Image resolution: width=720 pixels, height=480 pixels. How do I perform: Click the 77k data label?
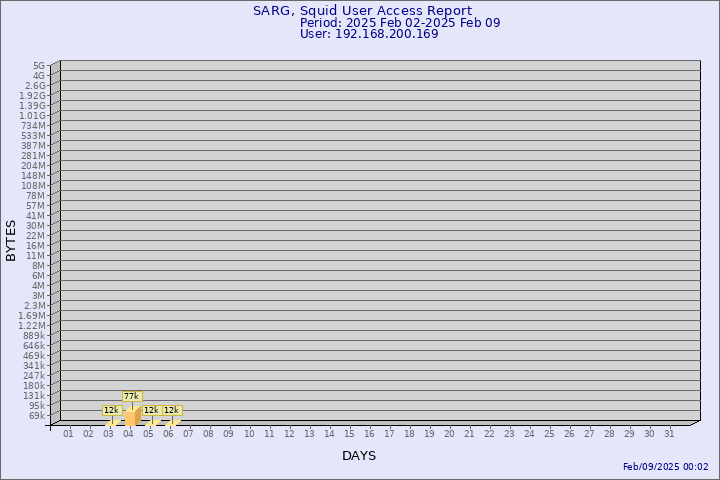(131, 396)
